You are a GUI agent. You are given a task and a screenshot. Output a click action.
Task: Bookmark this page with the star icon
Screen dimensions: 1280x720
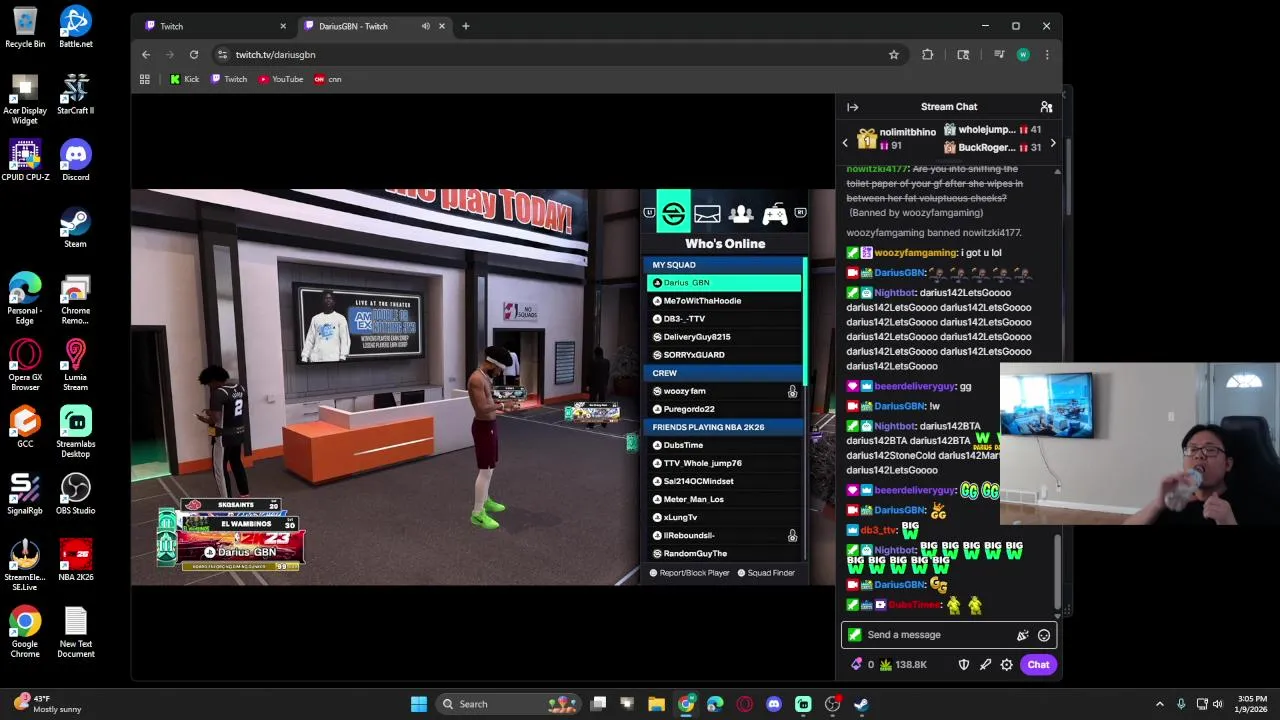click(894, 55)
